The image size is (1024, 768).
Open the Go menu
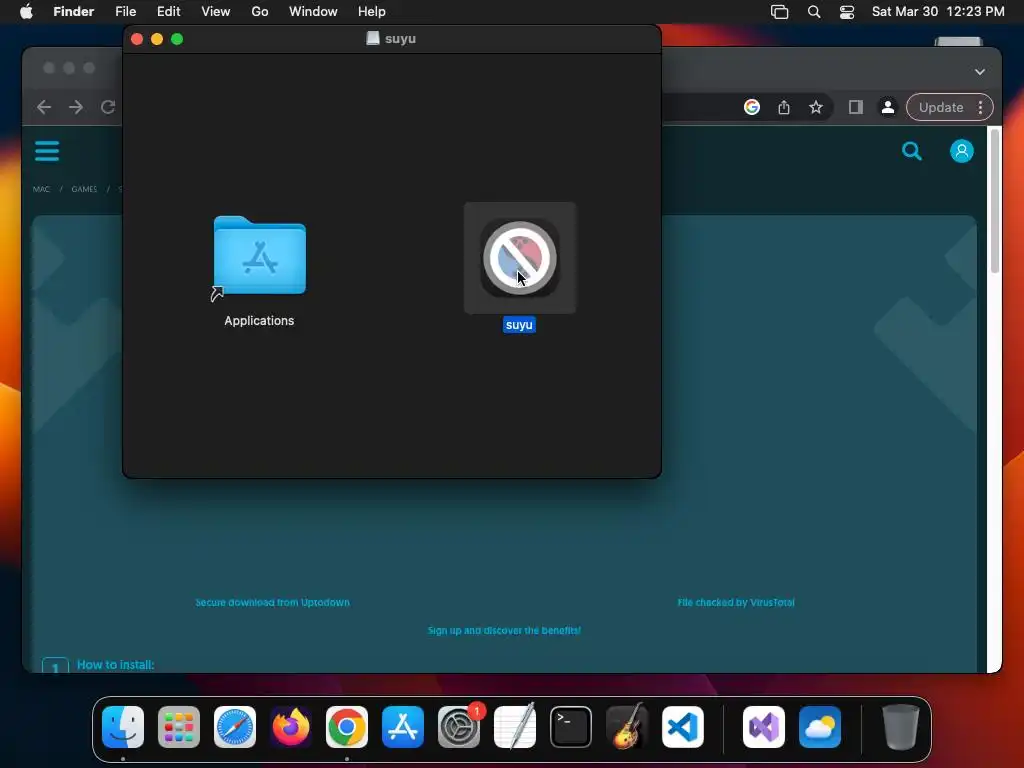point(260,12)
